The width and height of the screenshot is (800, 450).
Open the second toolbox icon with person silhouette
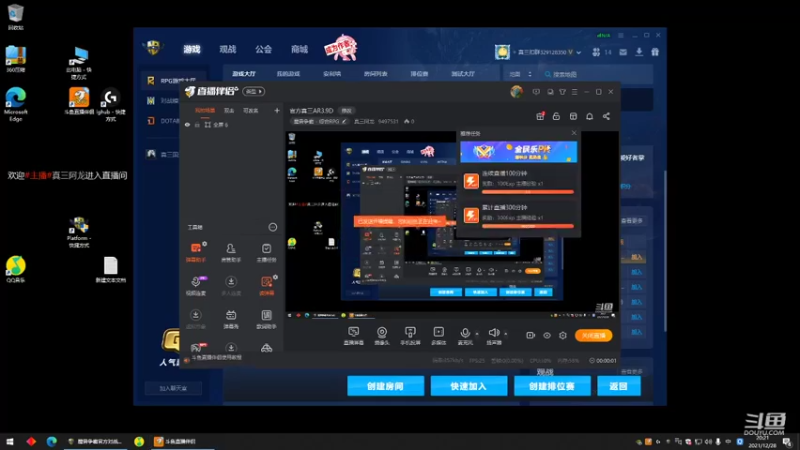[x=231, y=252]
